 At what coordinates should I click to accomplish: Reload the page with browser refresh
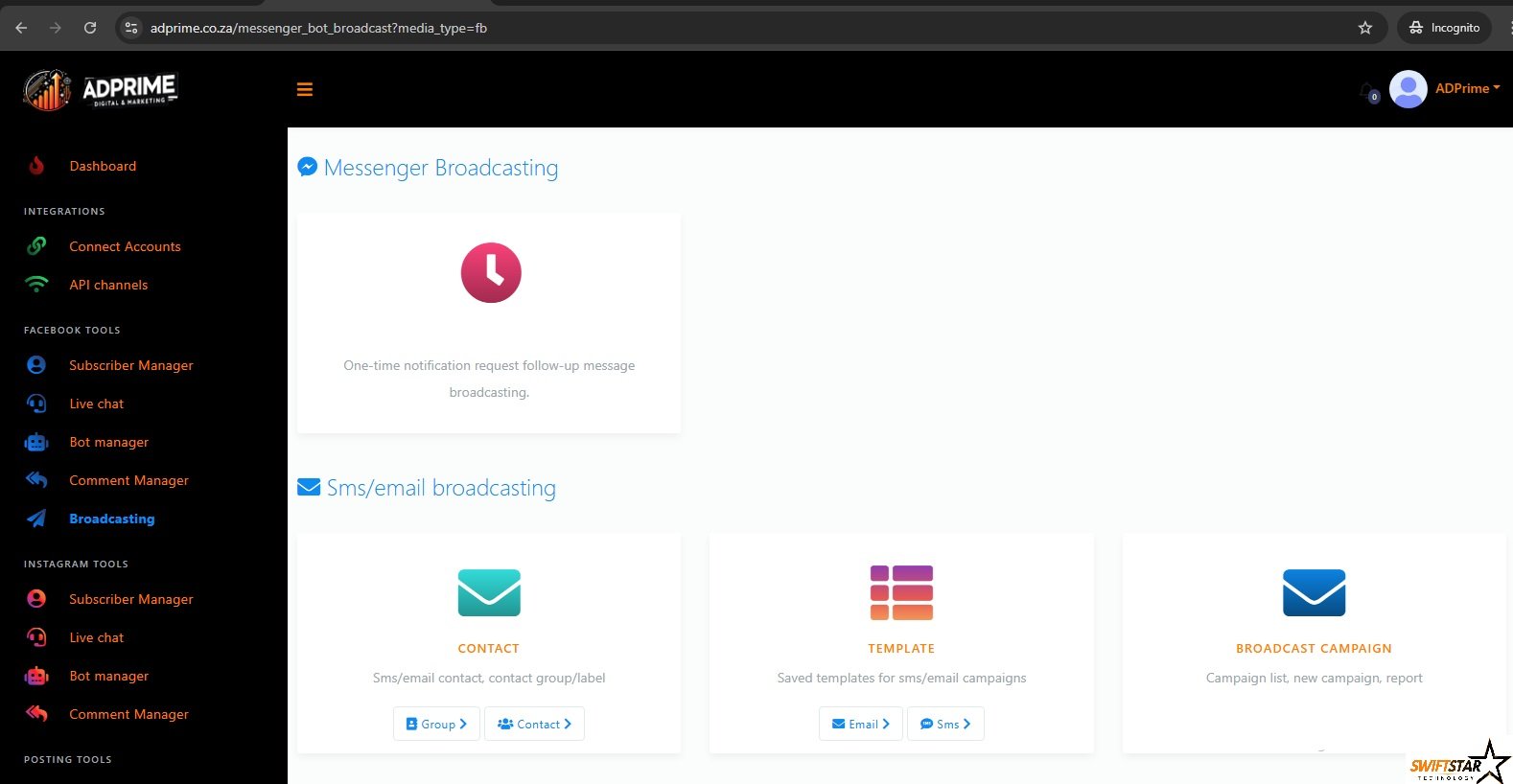coord(90,28)
